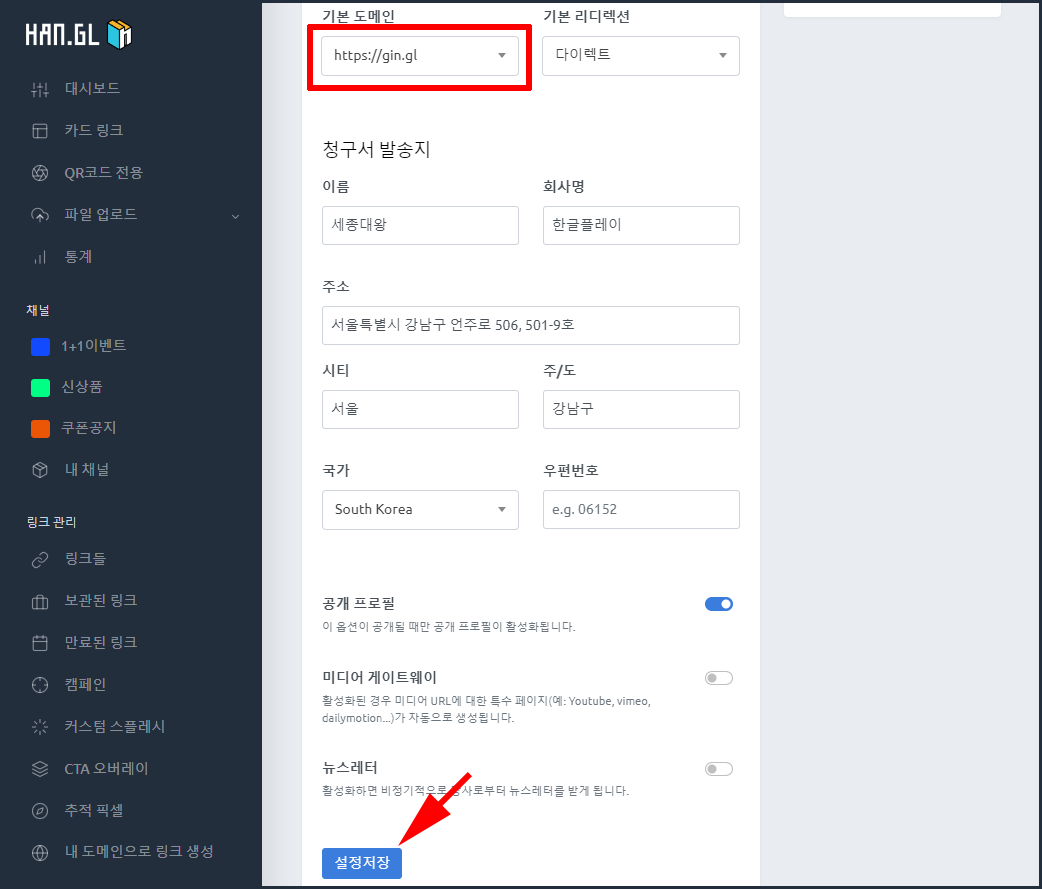Go to QR코드 전용 page
Image resolution: width=1042 pixels, height=889 pixels.
[x=103, y=173]
